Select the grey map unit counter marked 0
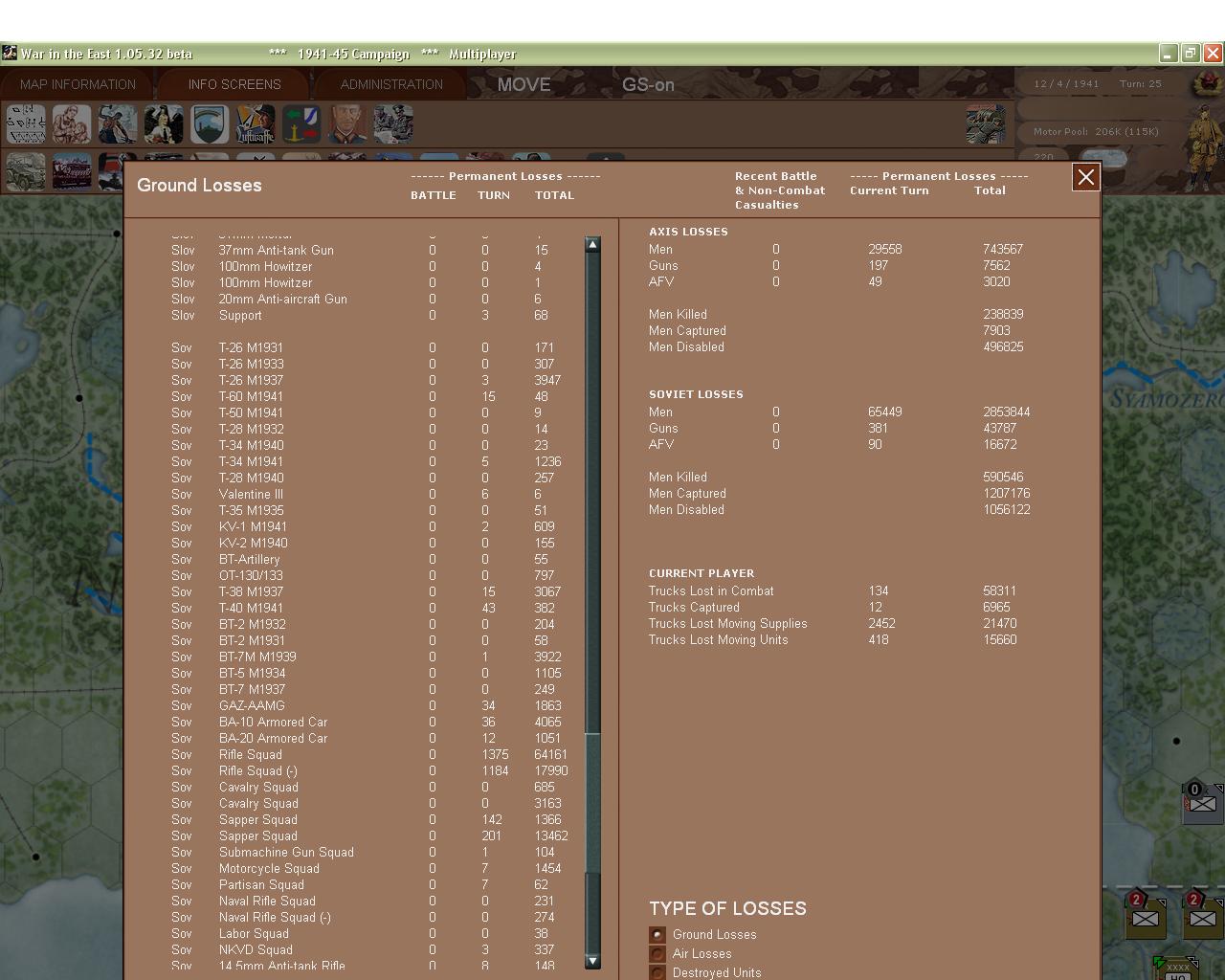 point(1202,802)
